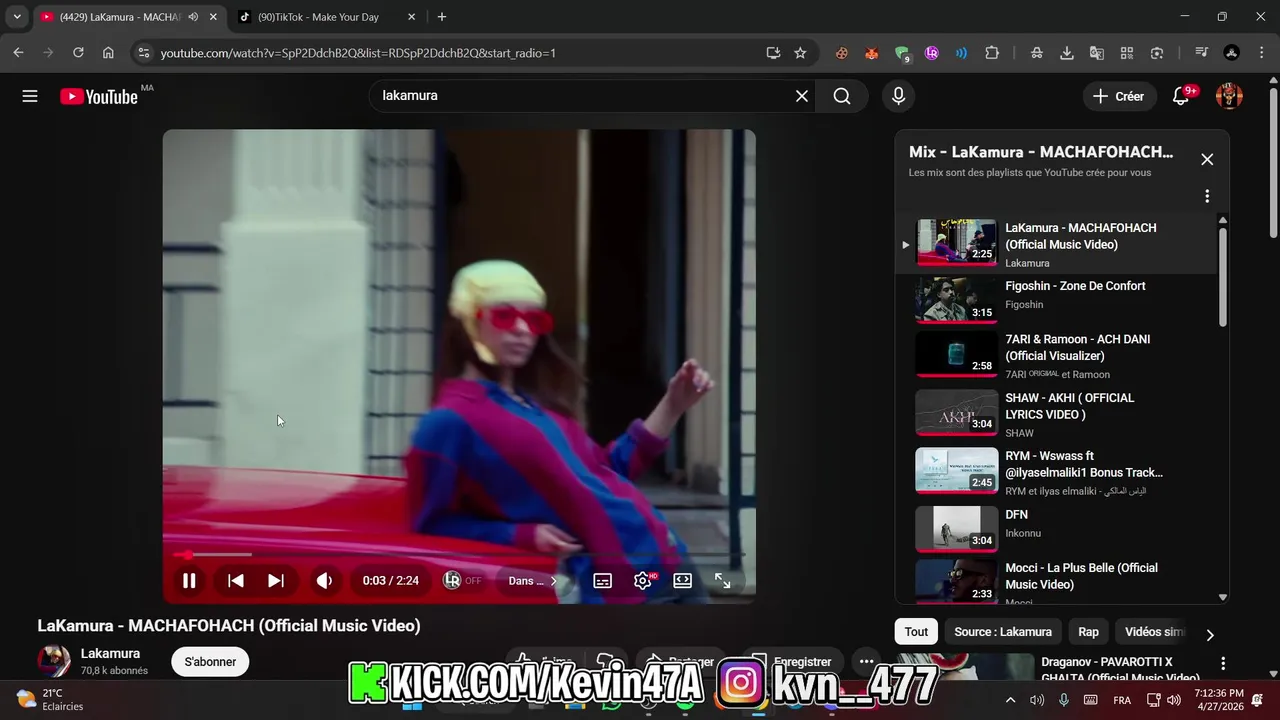Screen dimensions: 1280x720
Task: Select LaKamura - MACHAFOHACH playlist entry
Action: coord(1055,243)
